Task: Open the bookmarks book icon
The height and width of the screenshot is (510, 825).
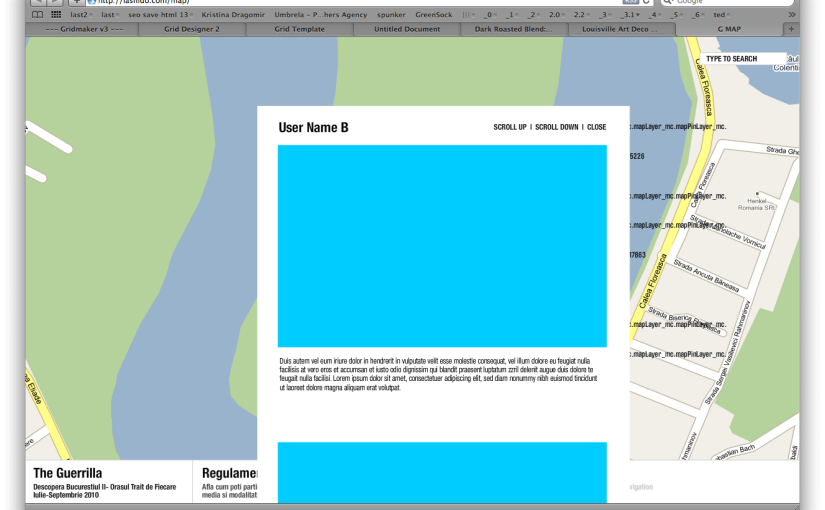Action: [x=37, y=15]
